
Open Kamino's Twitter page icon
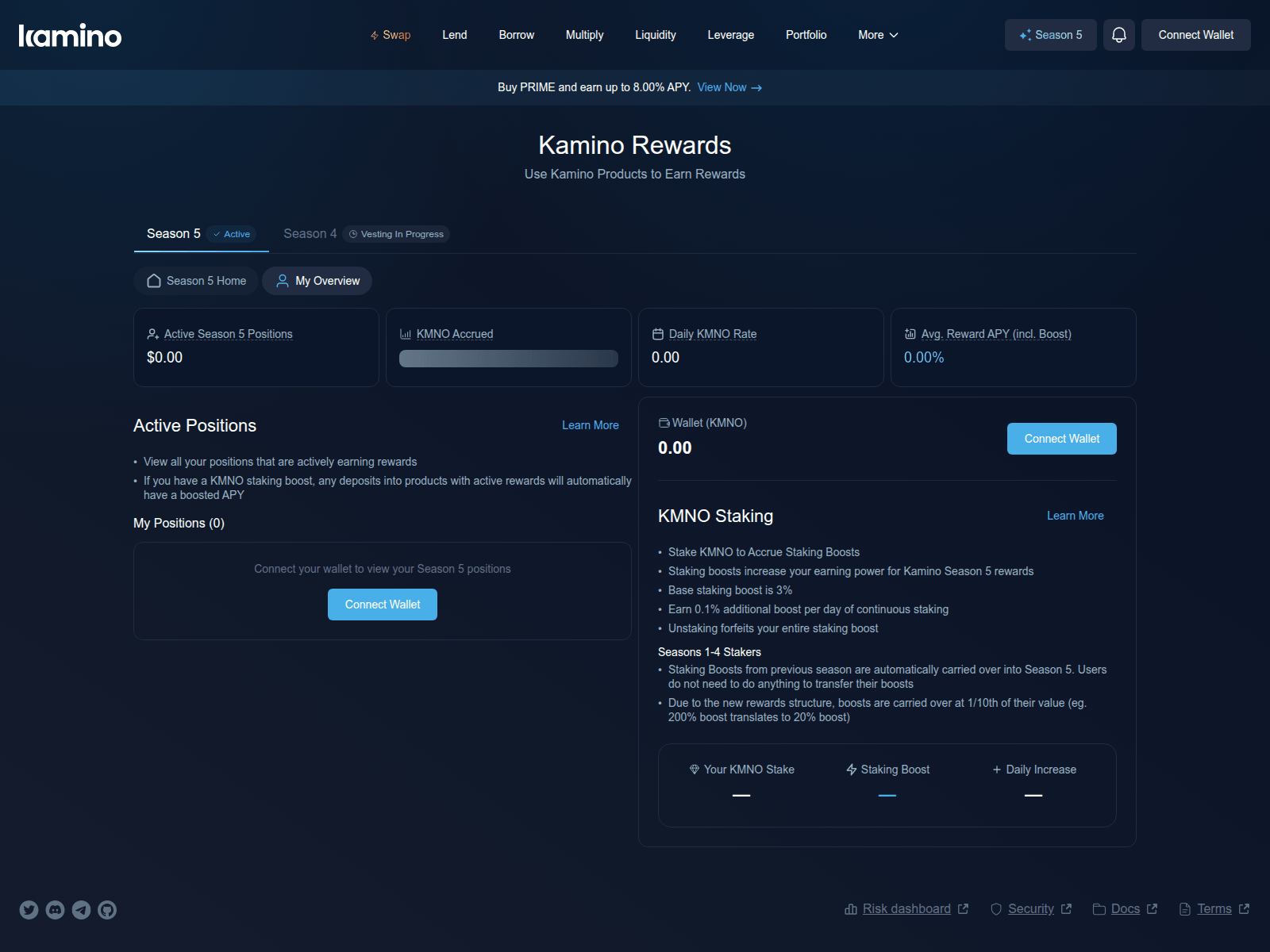pyautogui.click(x=29, y=910)
